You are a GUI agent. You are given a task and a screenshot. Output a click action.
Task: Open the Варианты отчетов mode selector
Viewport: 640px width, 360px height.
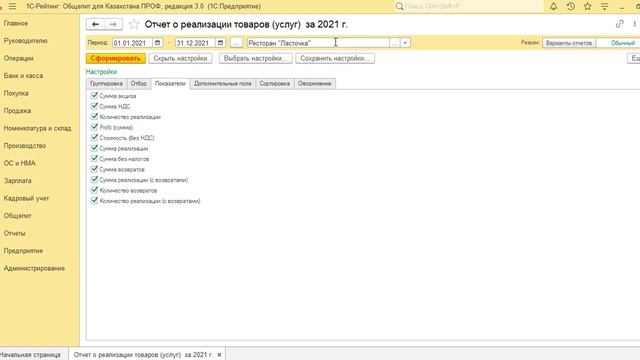569,42
